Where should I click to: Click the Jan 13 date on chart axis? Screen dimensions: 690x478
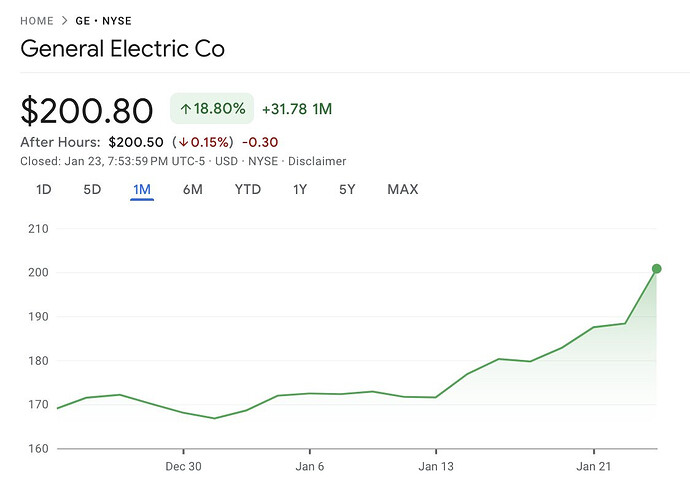click(x=436, y=466)
